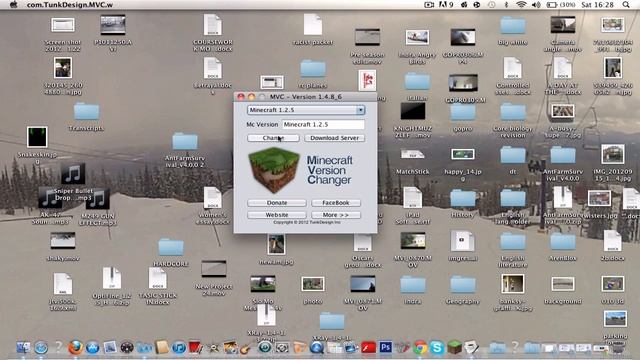Open Firefox from the dock
640x360 pixels.
coord(75,347)
